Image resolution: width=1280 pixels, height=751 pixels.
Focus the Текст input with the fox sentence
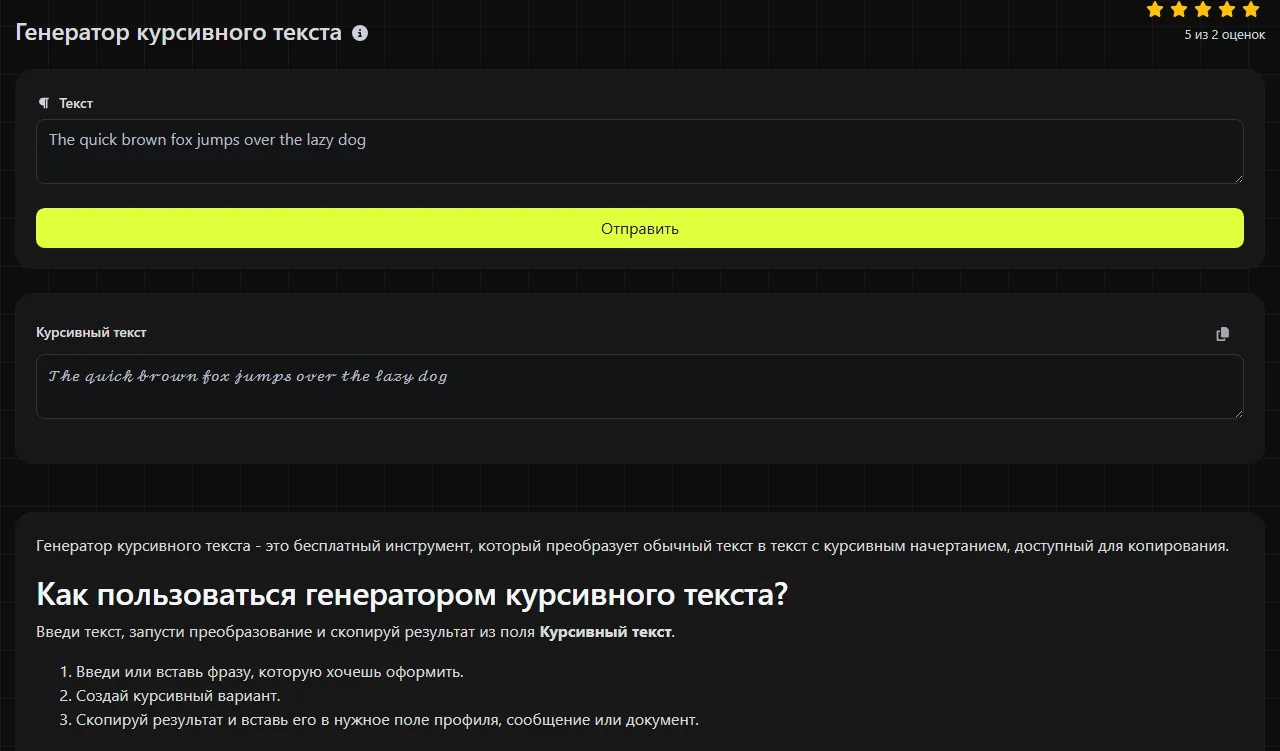click(x=640, y=152)
